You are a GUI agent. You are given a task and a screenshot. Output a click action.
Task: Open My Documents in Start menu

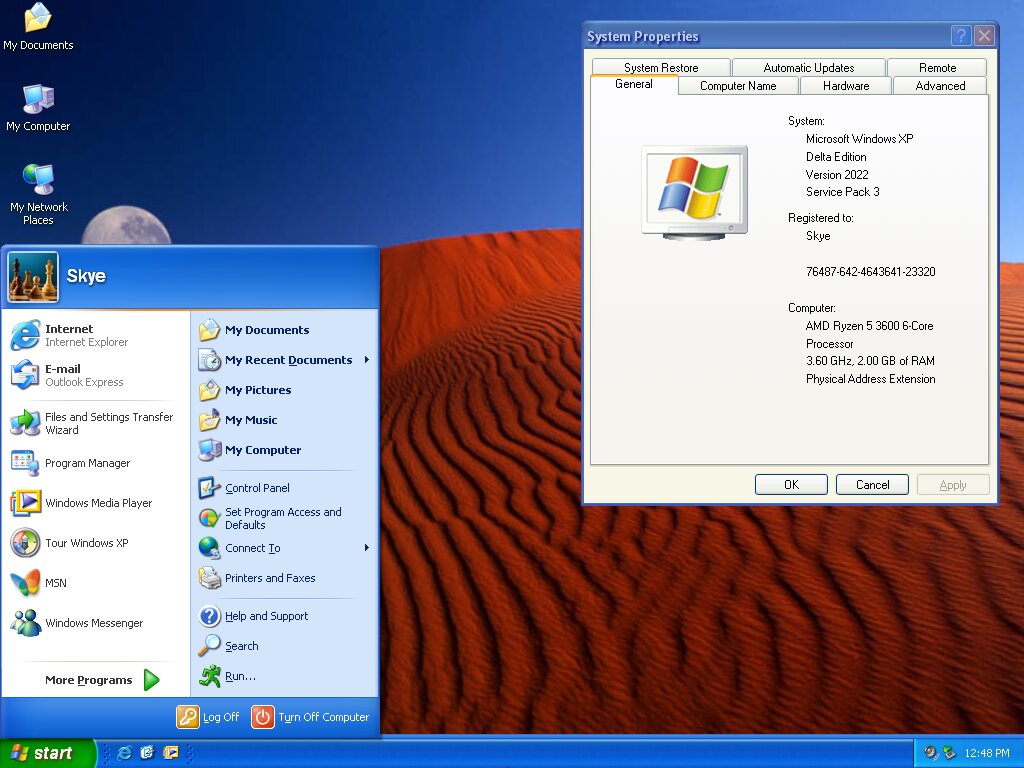(286, 330)
